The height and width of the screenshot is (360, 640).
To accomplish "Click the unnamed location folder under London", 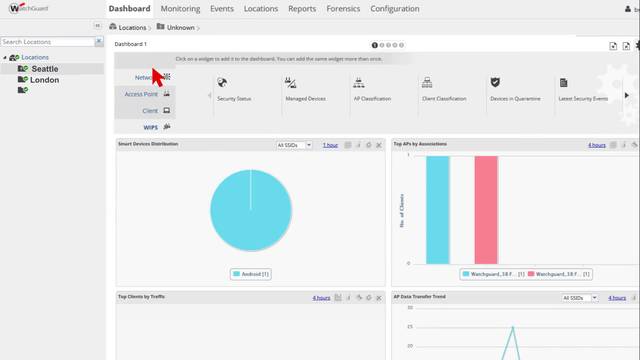I will click(x=23, y=90).
